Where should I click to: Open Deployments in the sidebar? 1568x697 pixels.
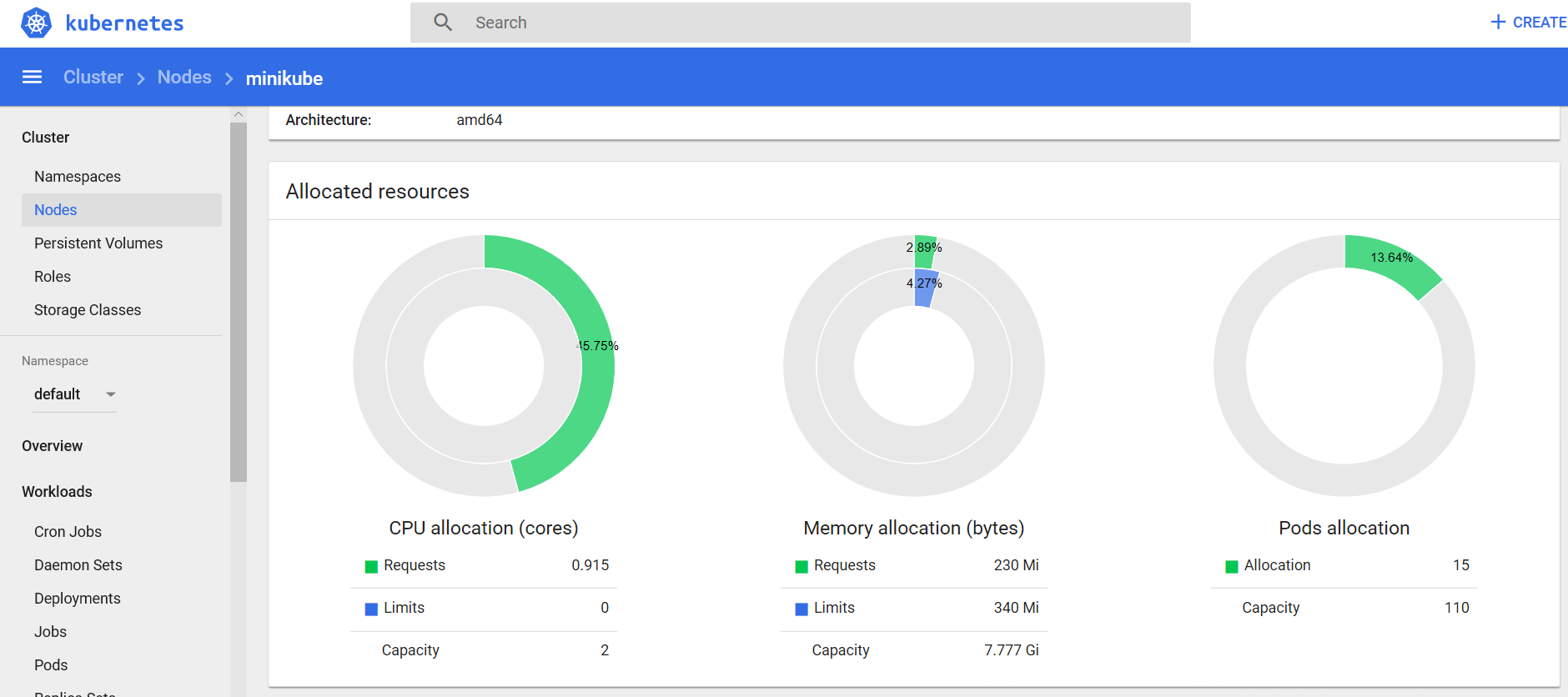(78, 599)
